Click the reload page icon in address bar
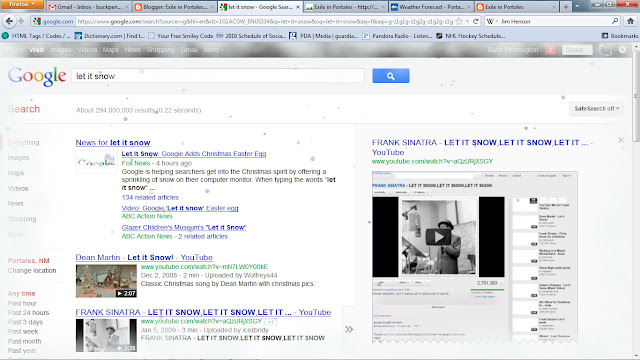Image resolution: width=640 pixels, height=360 pixels. [476, 21]
